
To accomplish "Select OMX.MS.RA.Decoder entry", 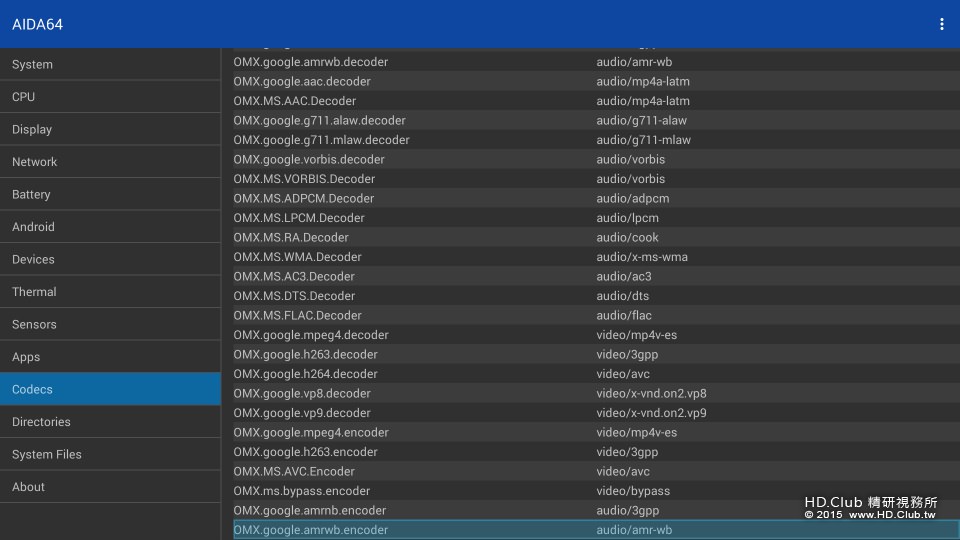I will click(x=596, y=238).
